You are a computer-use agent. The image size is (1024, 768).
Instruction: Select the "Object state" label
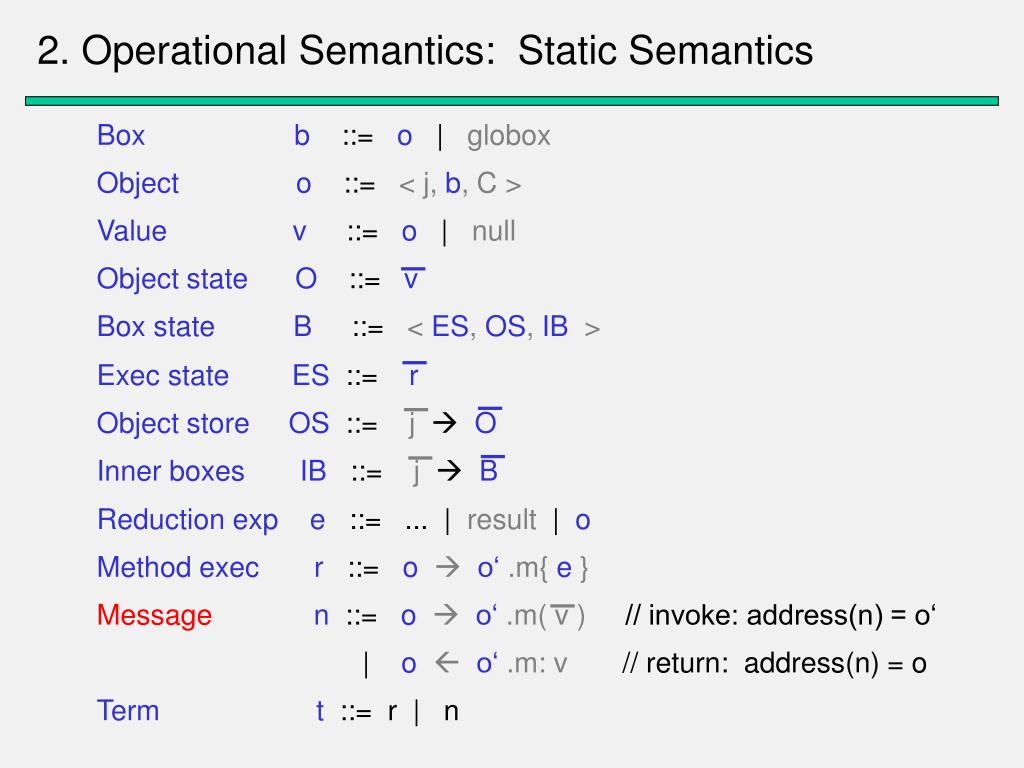click(x=172, y=279)
